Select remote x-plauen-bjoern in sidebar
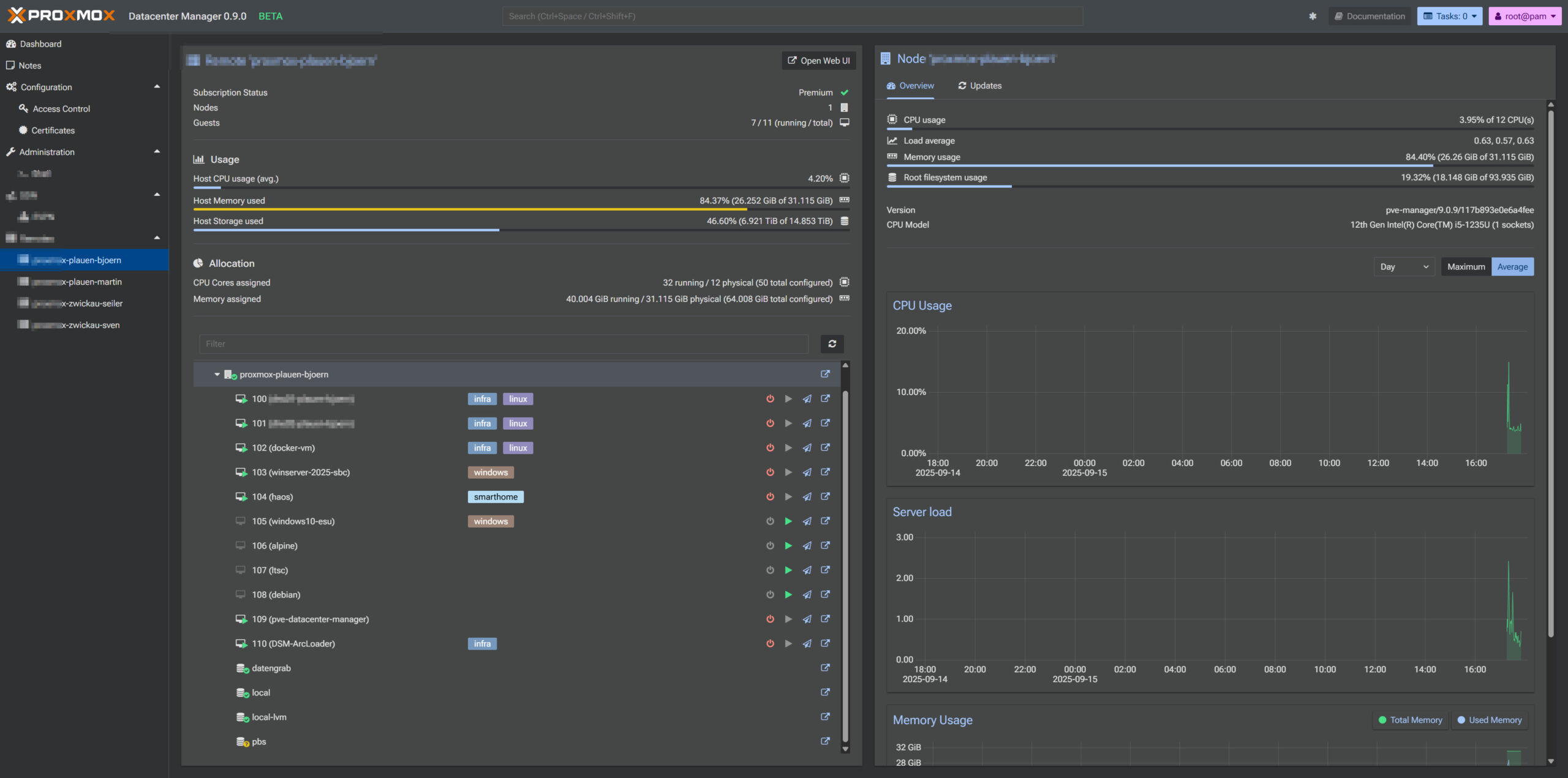Screen dimensions: 1568x778 click(84, 260)
